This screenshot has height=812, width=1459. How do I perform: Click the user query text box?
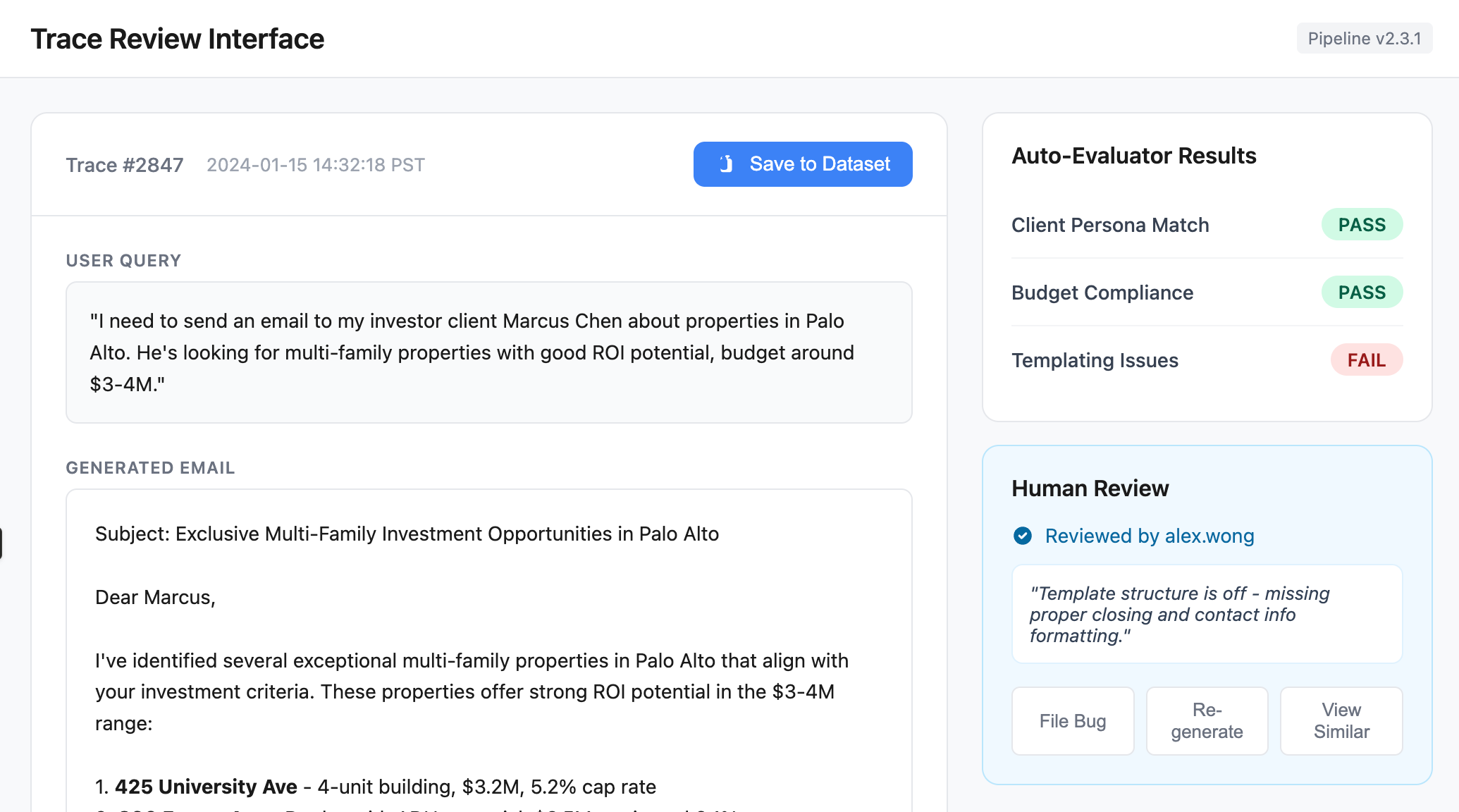click(488, 352)
